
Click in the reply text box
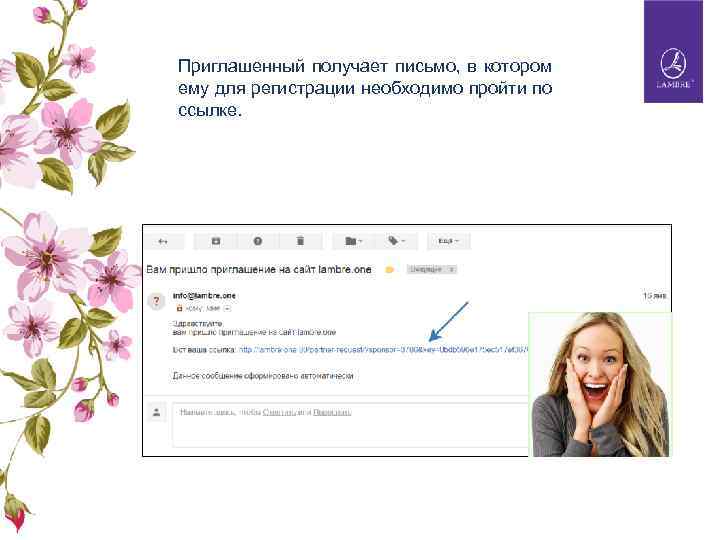click(x=350, y=425)
